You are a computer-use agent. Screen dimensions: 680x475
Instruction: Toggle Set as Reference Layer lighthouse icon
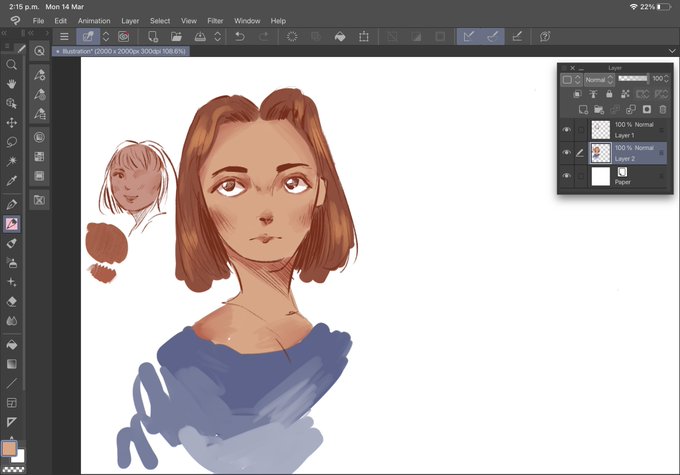(593, 94)
